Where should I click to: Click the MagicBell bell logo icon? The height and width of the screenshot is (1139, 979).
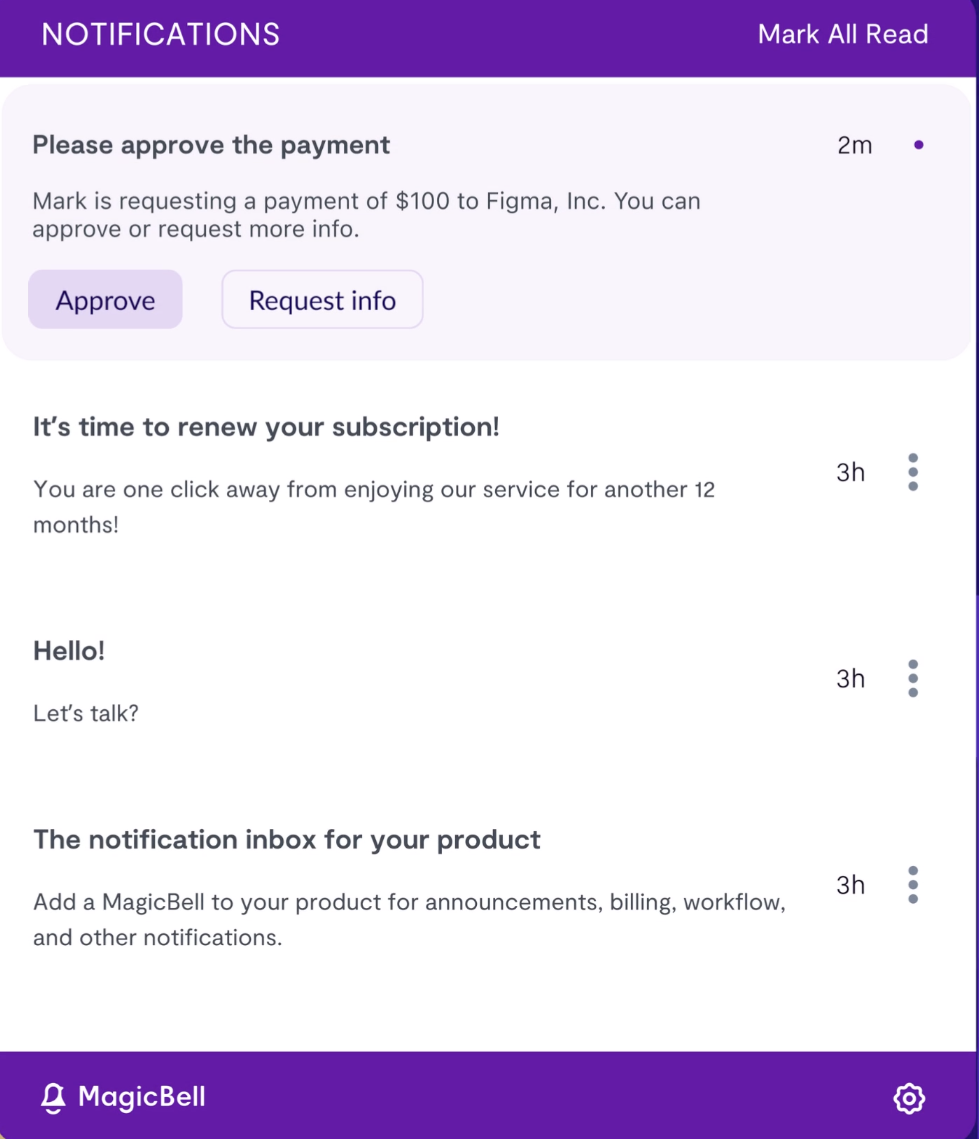tap(53, 1098)
